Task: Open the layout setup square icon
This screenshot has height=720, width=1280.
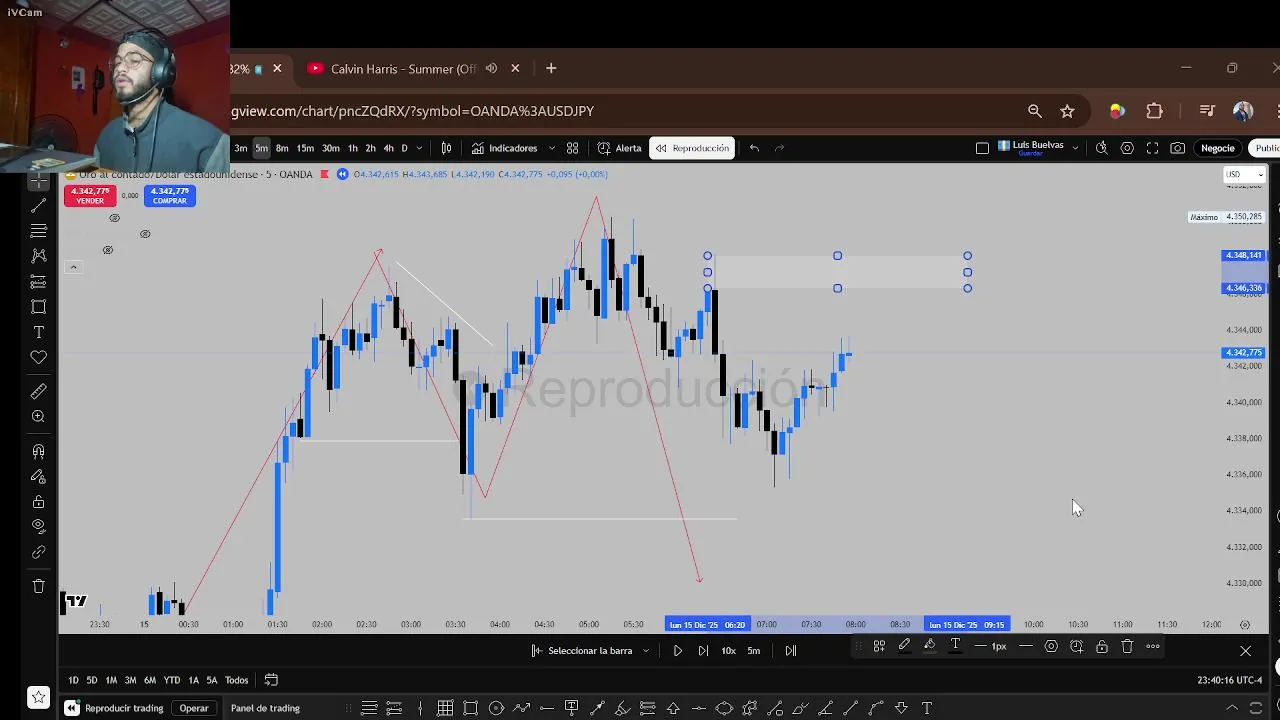Action: pos(982,148)
